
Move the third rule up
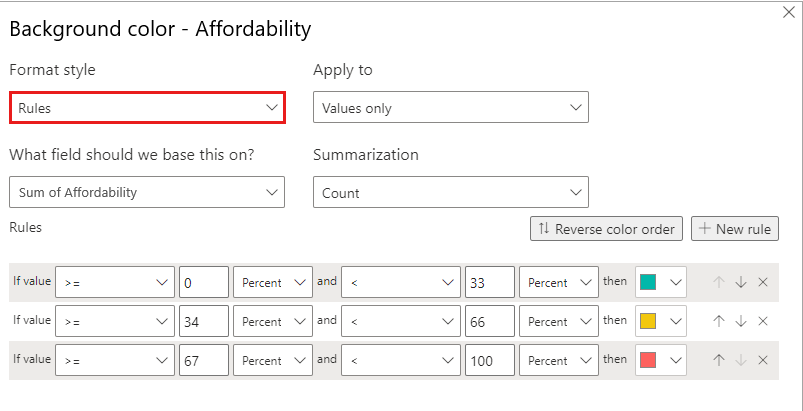(719, 360)
